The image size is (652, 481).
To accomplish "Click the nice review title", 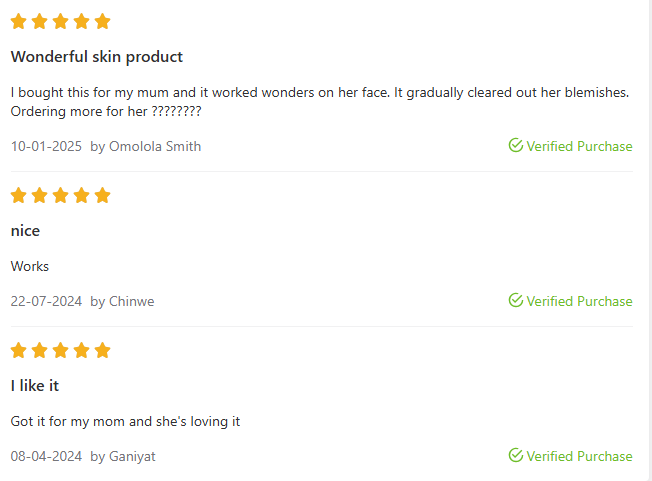I will click(x=25, y=231).
